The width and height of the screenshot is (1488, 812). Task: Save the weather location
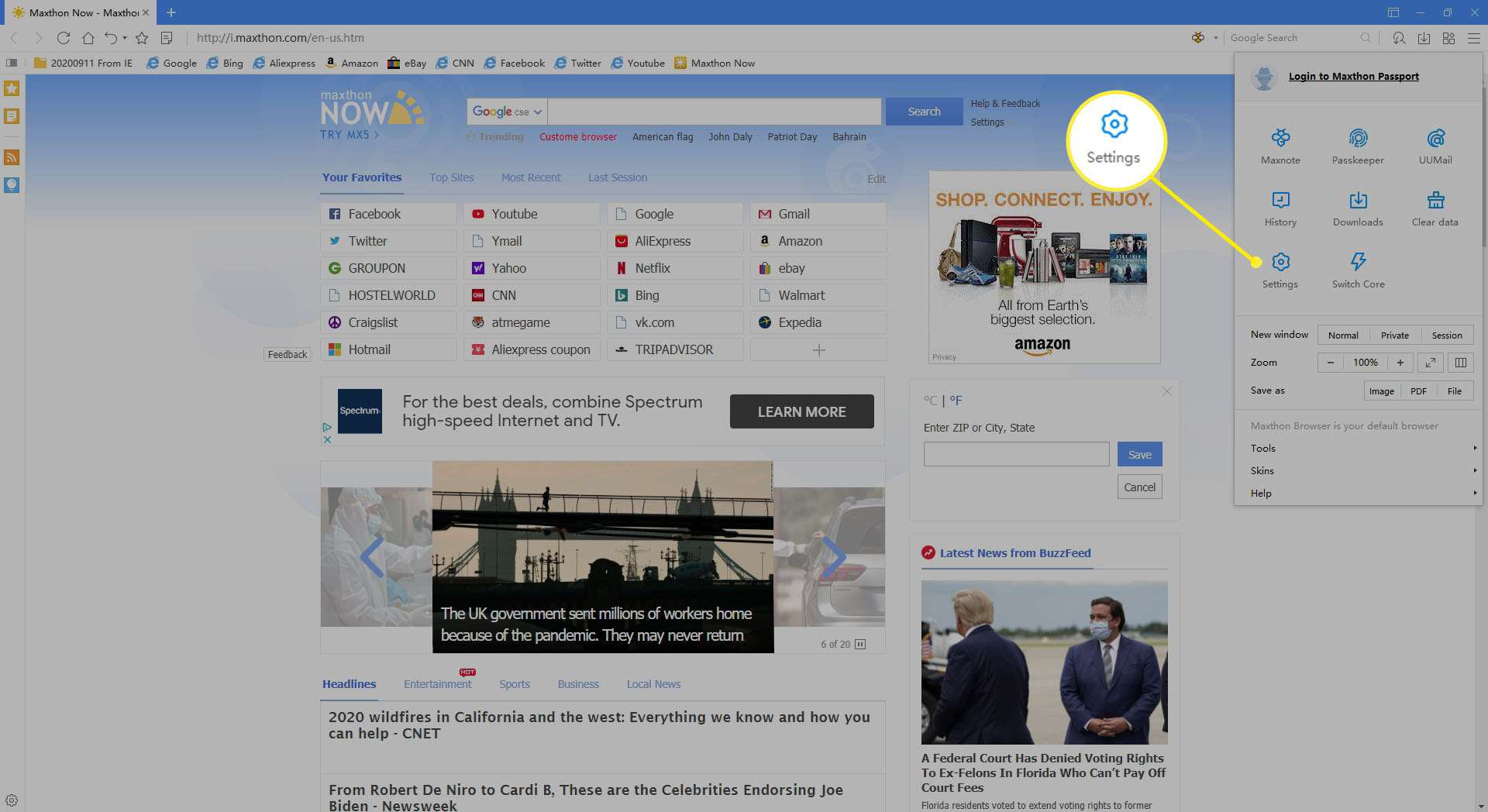click(1139, 454)
